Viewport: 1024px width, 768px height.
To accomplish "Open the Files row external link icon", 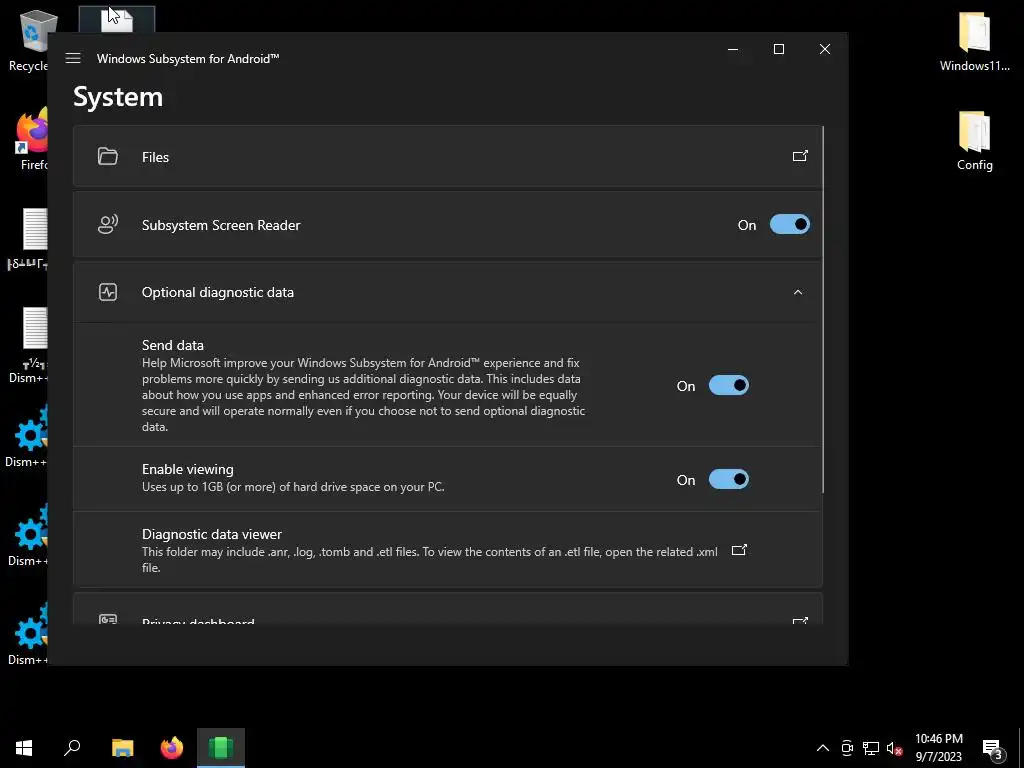I will pos(800,156).
